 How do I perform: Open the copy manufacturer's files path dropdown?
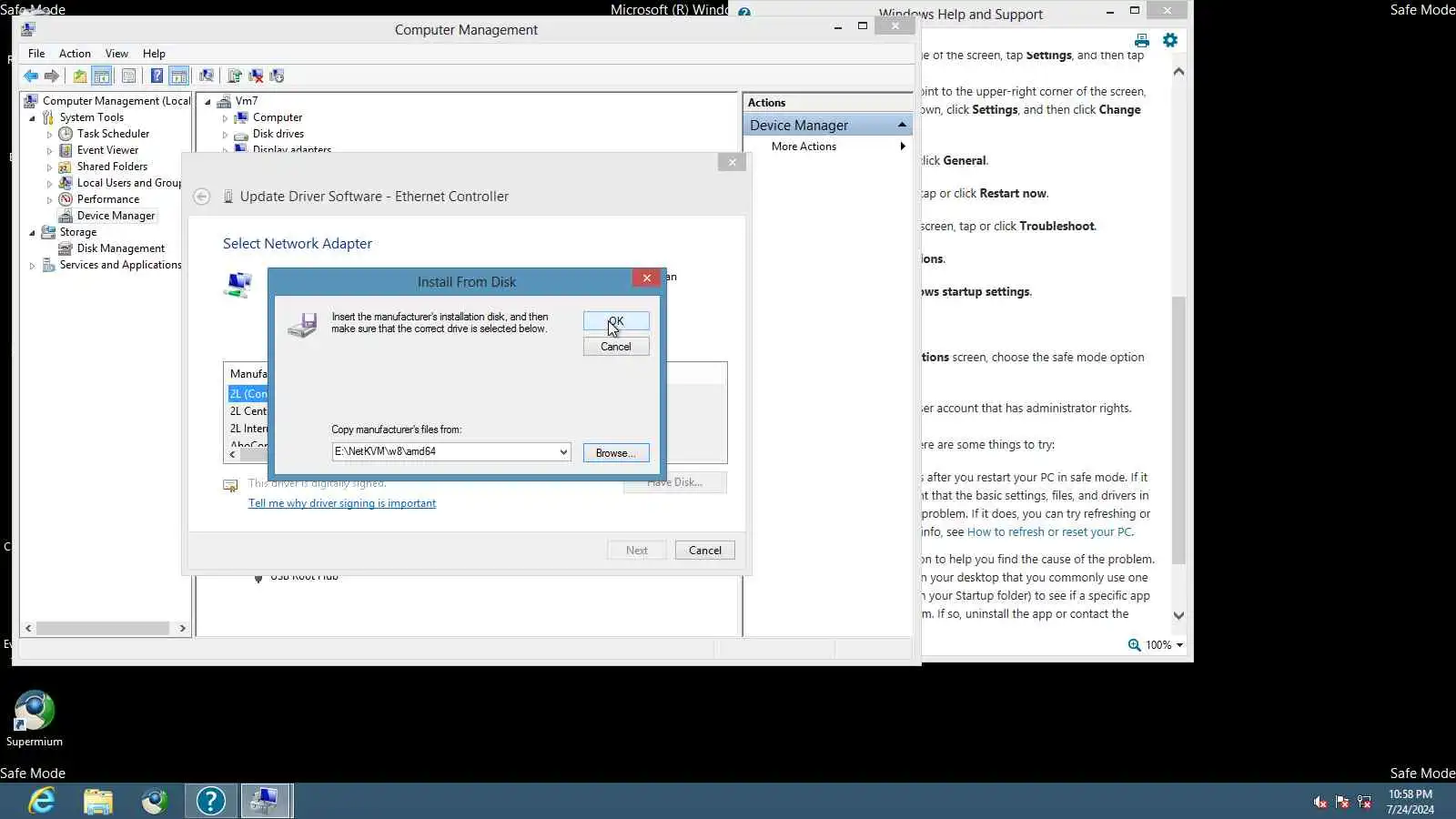tap(563, 452)
